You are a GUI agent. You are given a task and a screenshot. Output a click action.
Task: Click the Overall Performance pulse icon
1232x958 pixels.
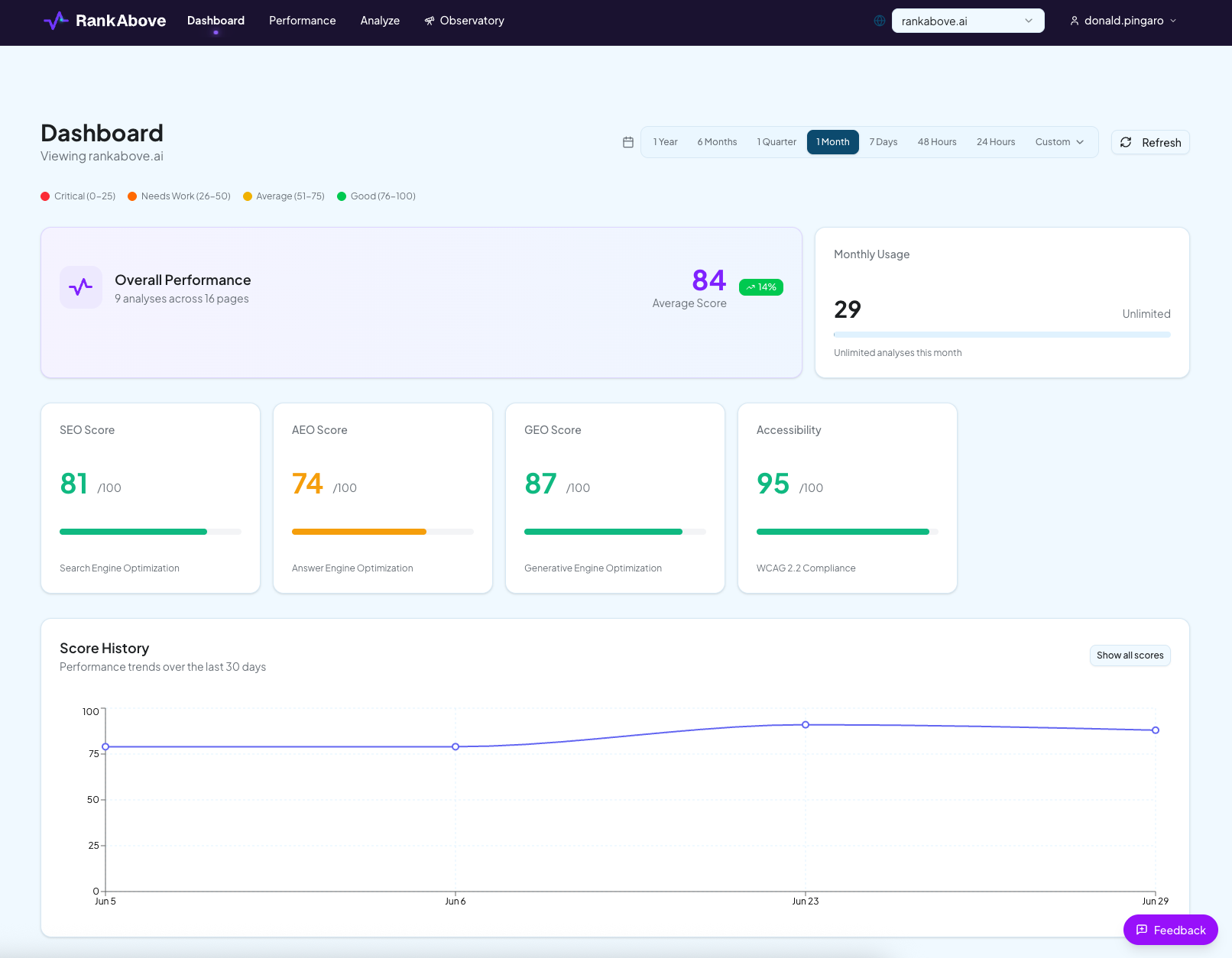click(81, 287)
